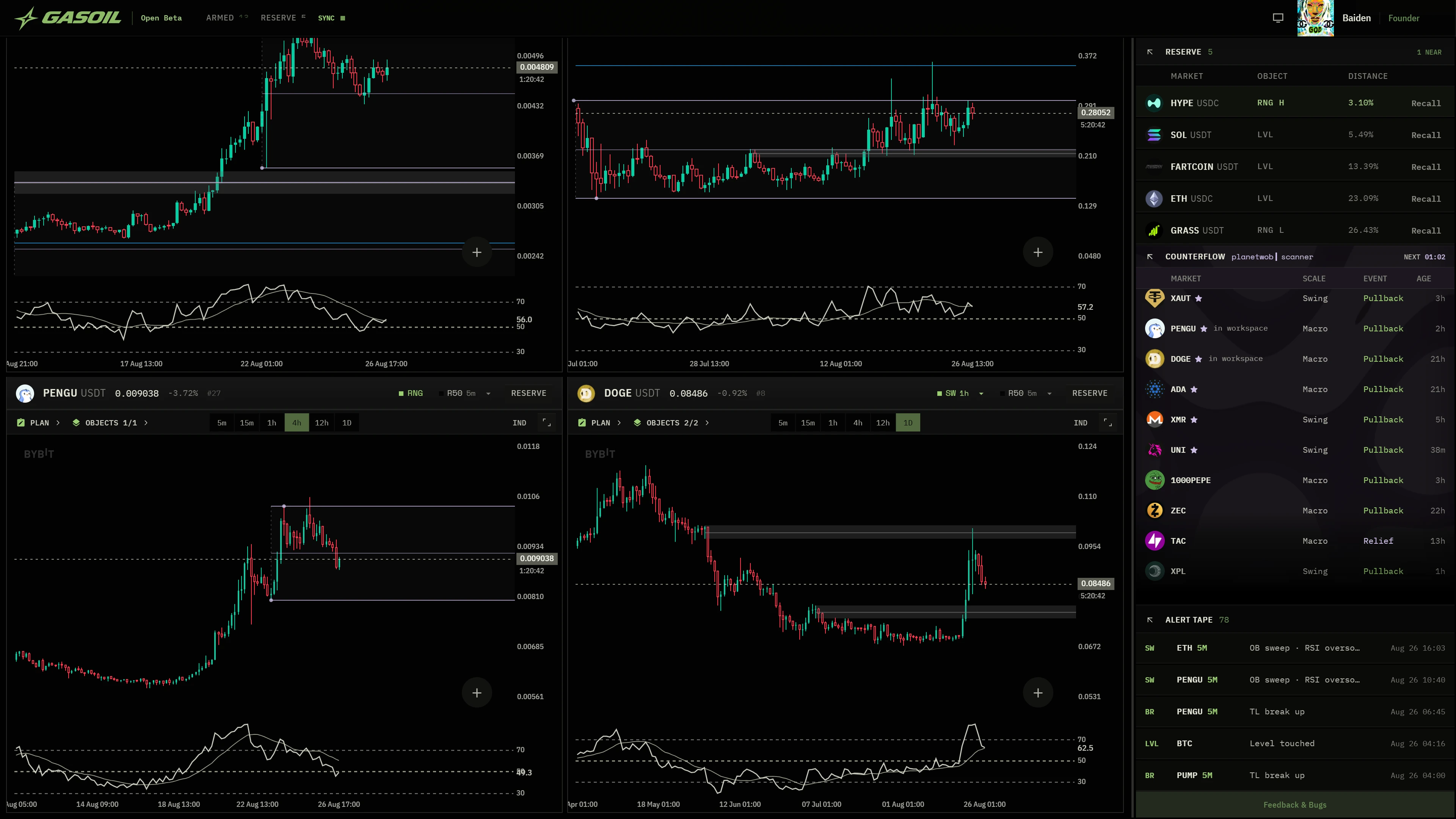Toggle R50 5m on the DOGE panel
The image size is (1456, 819).
pyautogui.click(x=1018, y=394)
